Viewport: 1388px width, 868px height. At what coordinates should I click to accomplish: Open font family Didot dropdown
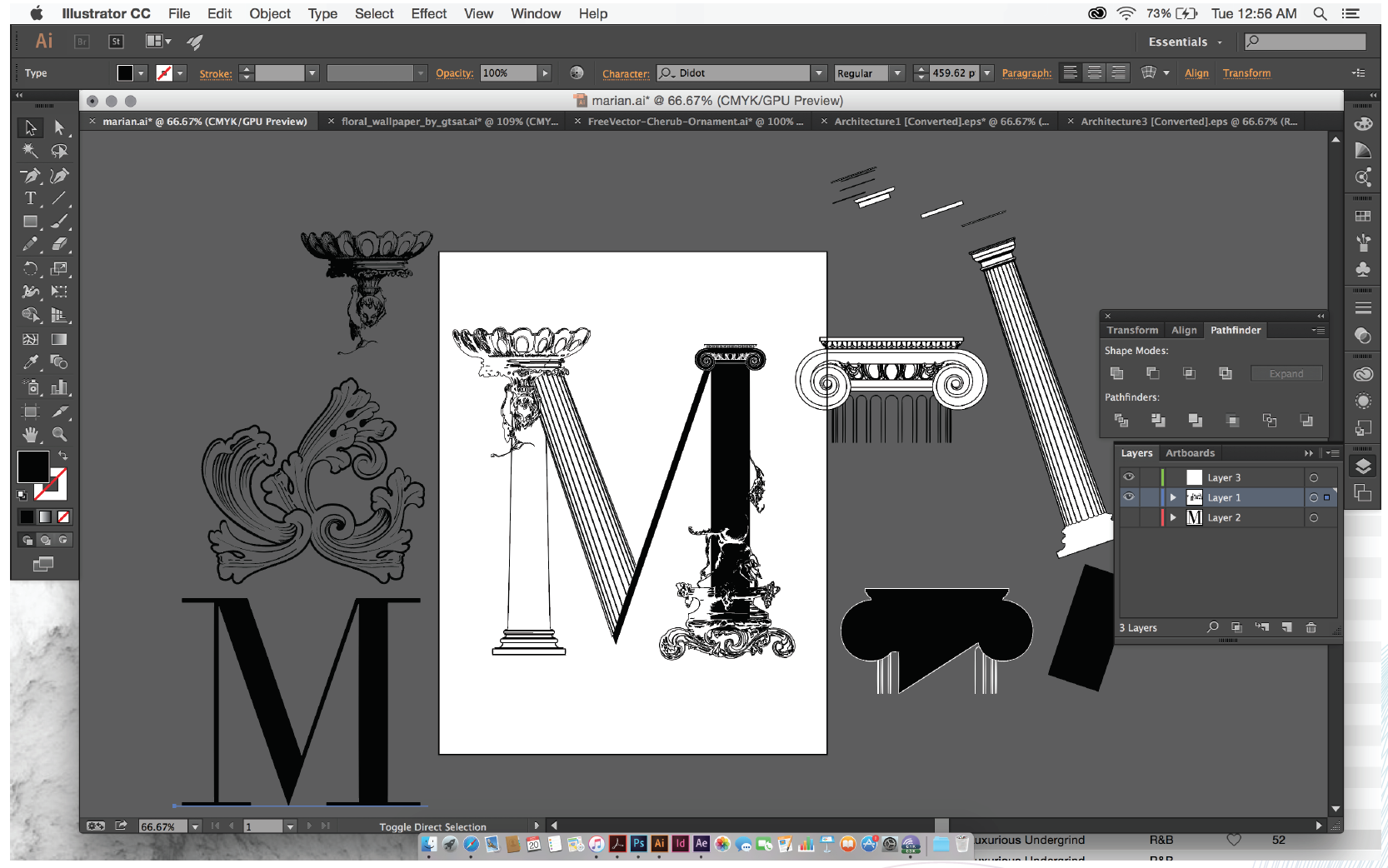click(819, 73)
